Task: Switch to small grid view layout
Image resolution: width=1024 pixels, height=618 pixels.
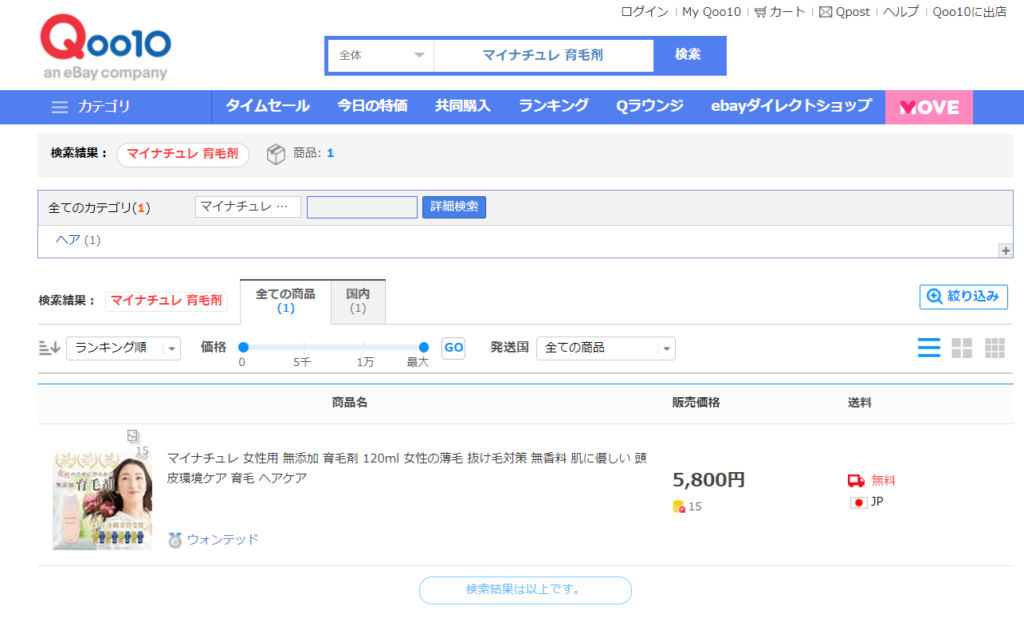Action: [995, 348]
